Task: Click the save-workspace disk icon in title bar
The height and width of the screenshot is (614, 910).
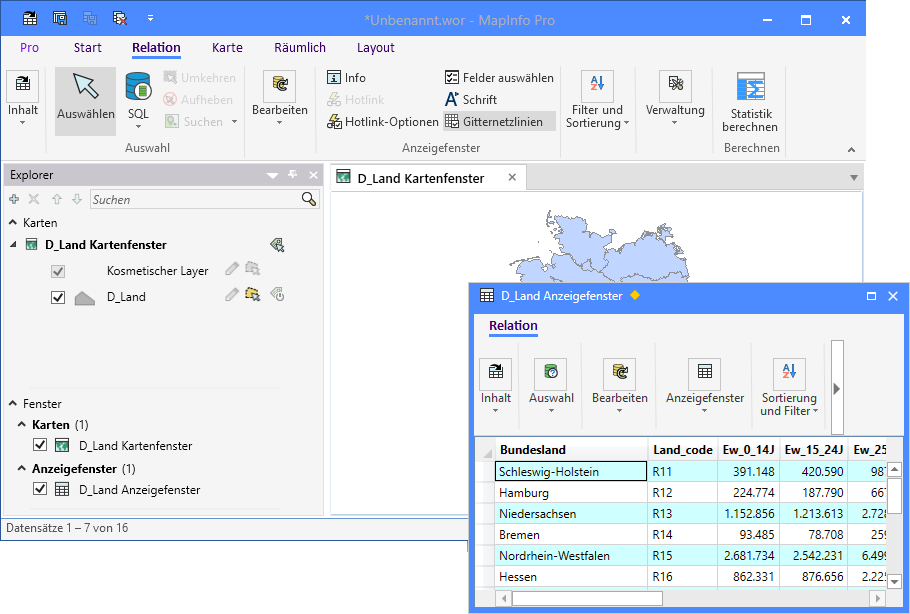Action: pyautogui.click(x=60, y=19)
